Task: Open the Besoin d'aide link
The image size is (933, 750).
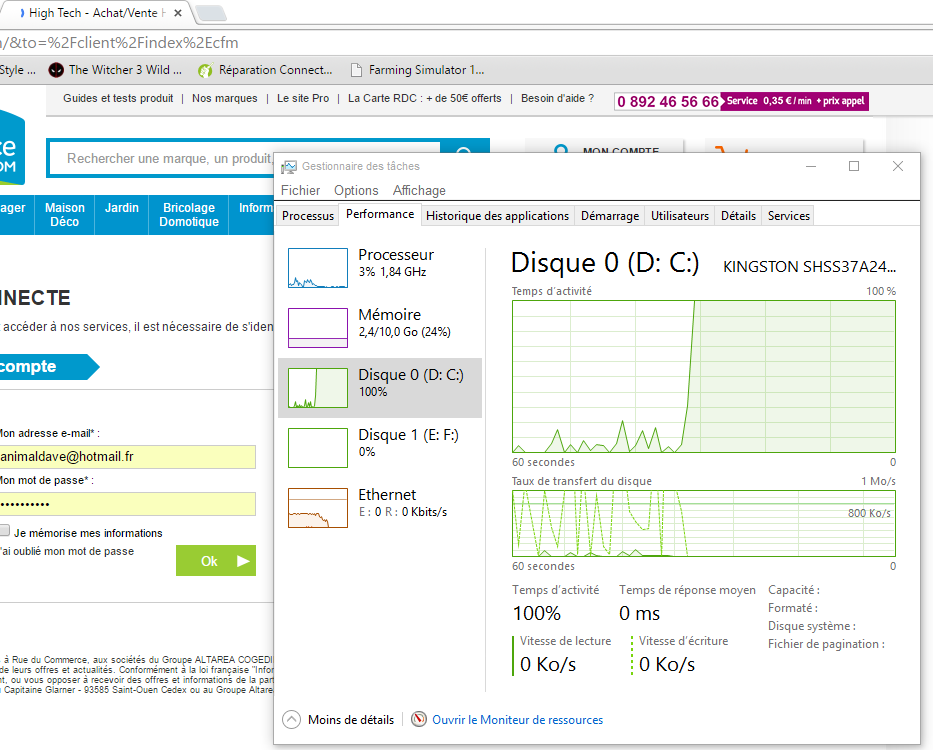Action: pyautogui.click(x=558, y=98)
